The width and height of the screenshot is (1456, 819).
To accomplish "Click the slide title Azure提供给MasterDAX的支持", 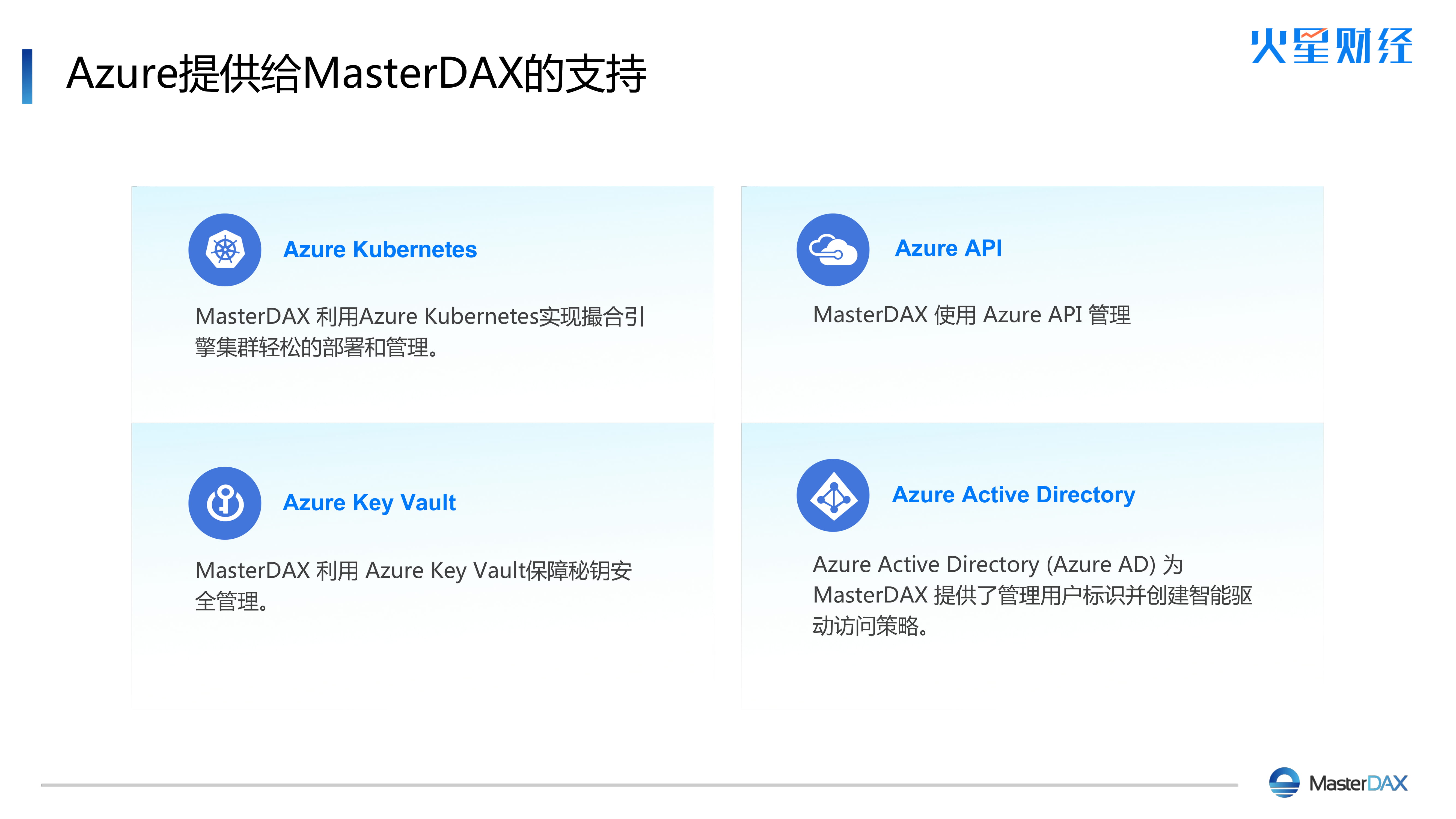I will click(x=356, y=74).
